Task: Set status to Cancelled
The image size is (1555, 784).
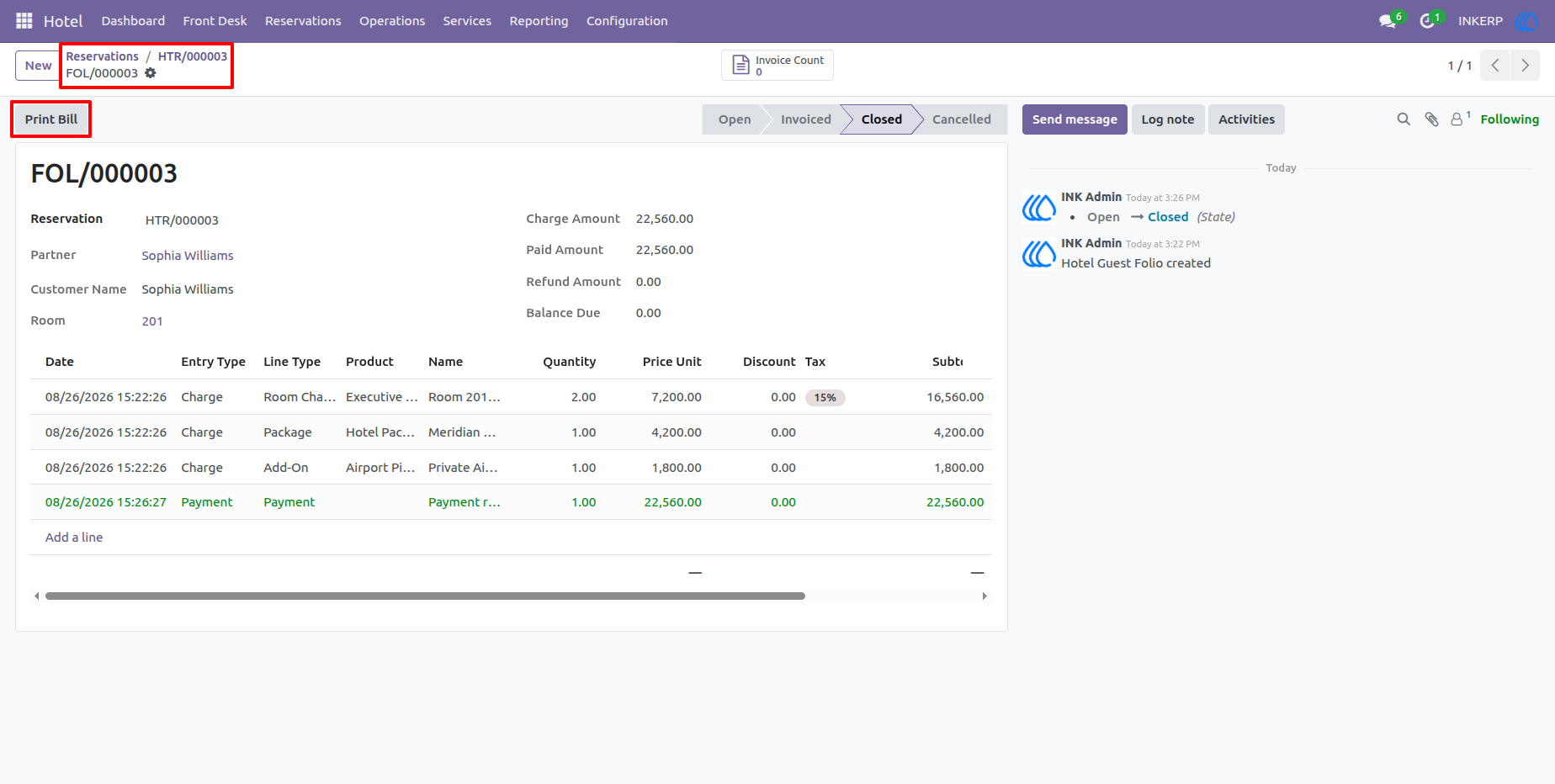Action: [961, 119]
